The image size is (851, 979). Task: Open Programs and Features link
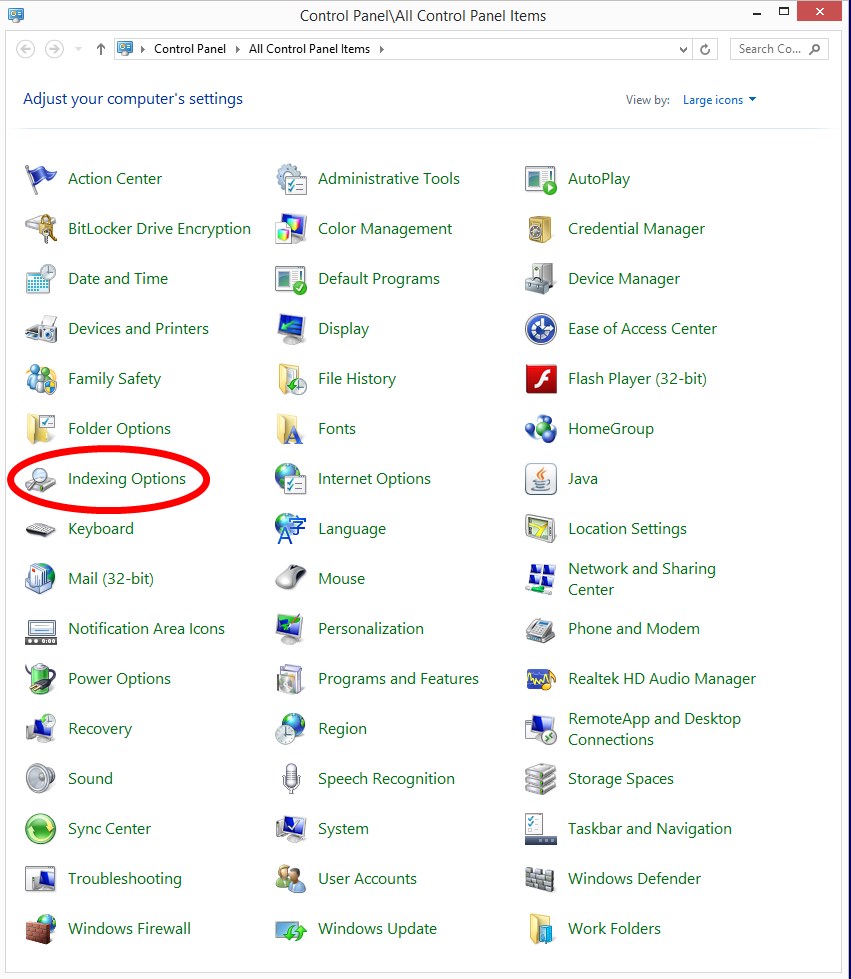pyautogui.click(x=398, y=679)
